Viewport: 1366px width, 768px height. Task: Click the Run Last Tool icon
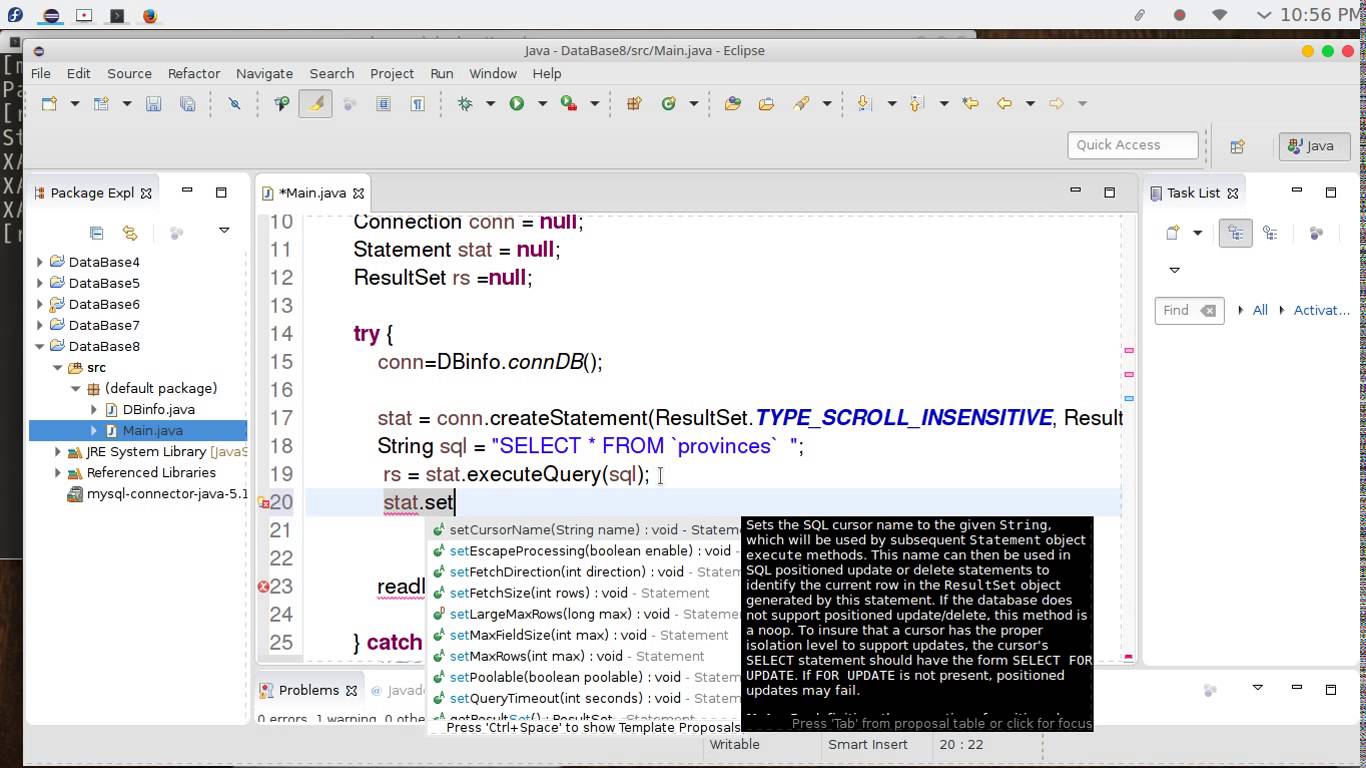569,103
